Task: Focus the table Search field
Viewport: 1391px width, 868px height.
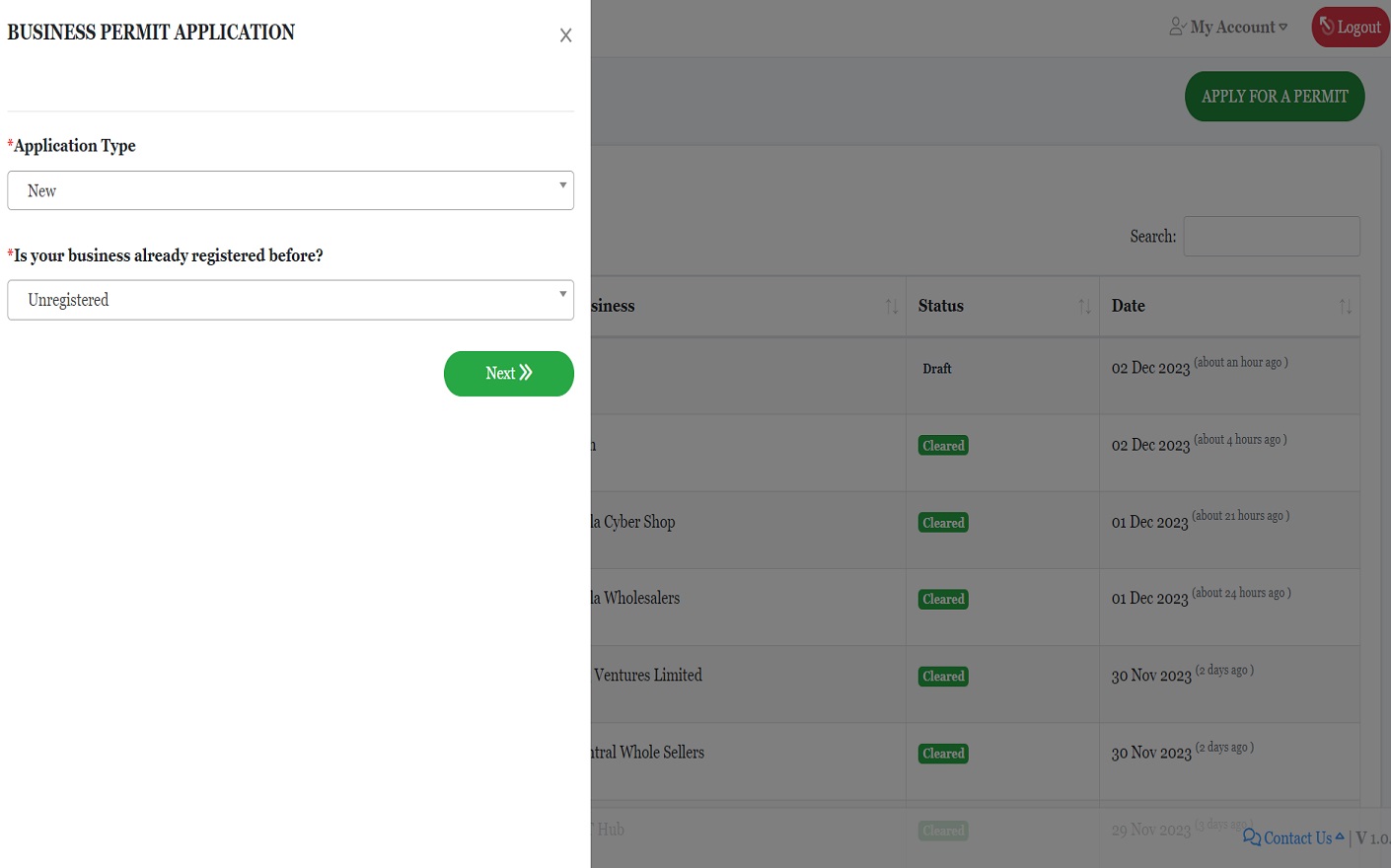Action: tap(1271, 237)
